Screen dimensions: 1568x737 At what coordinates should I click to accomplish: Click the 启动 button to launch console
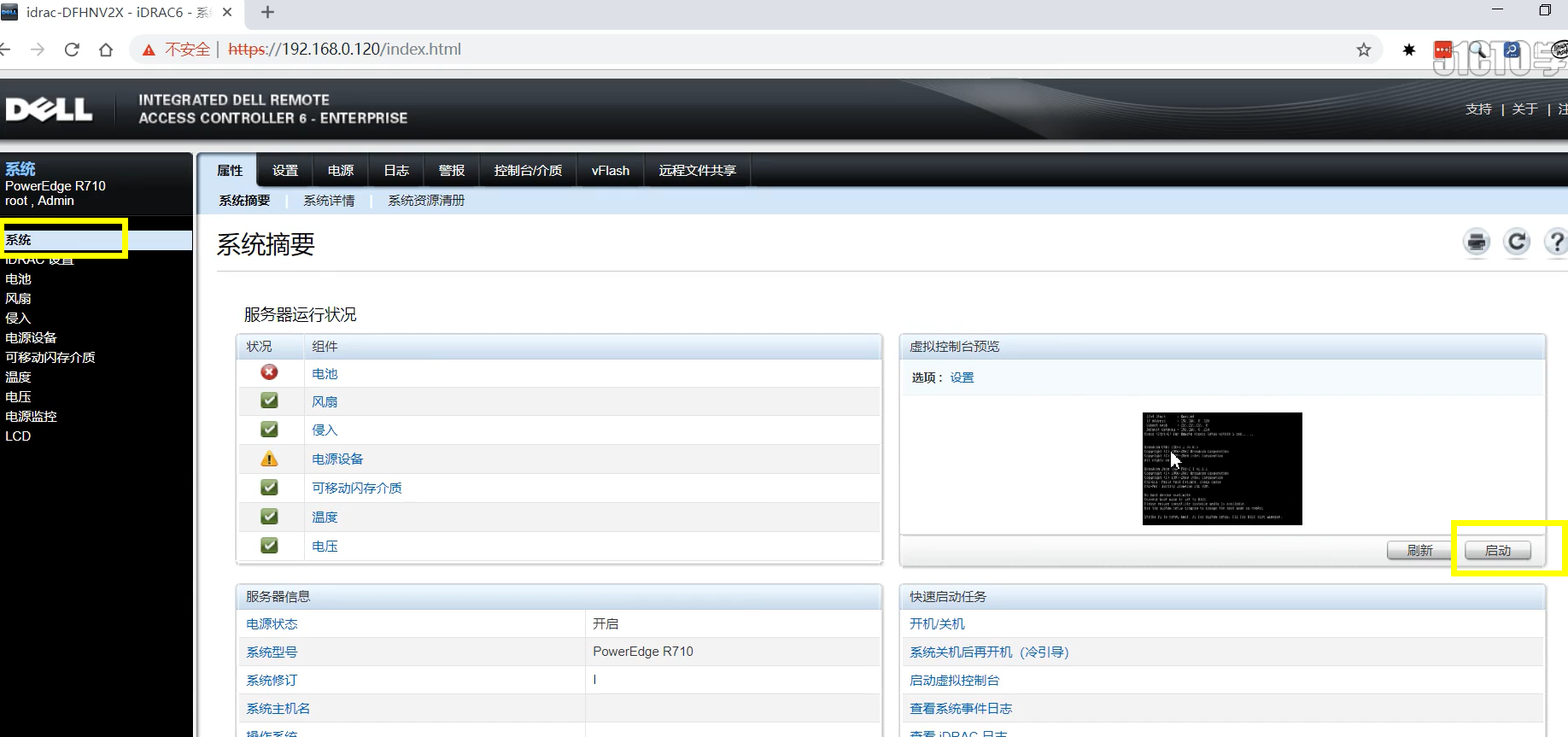(x=1498, y=551)
